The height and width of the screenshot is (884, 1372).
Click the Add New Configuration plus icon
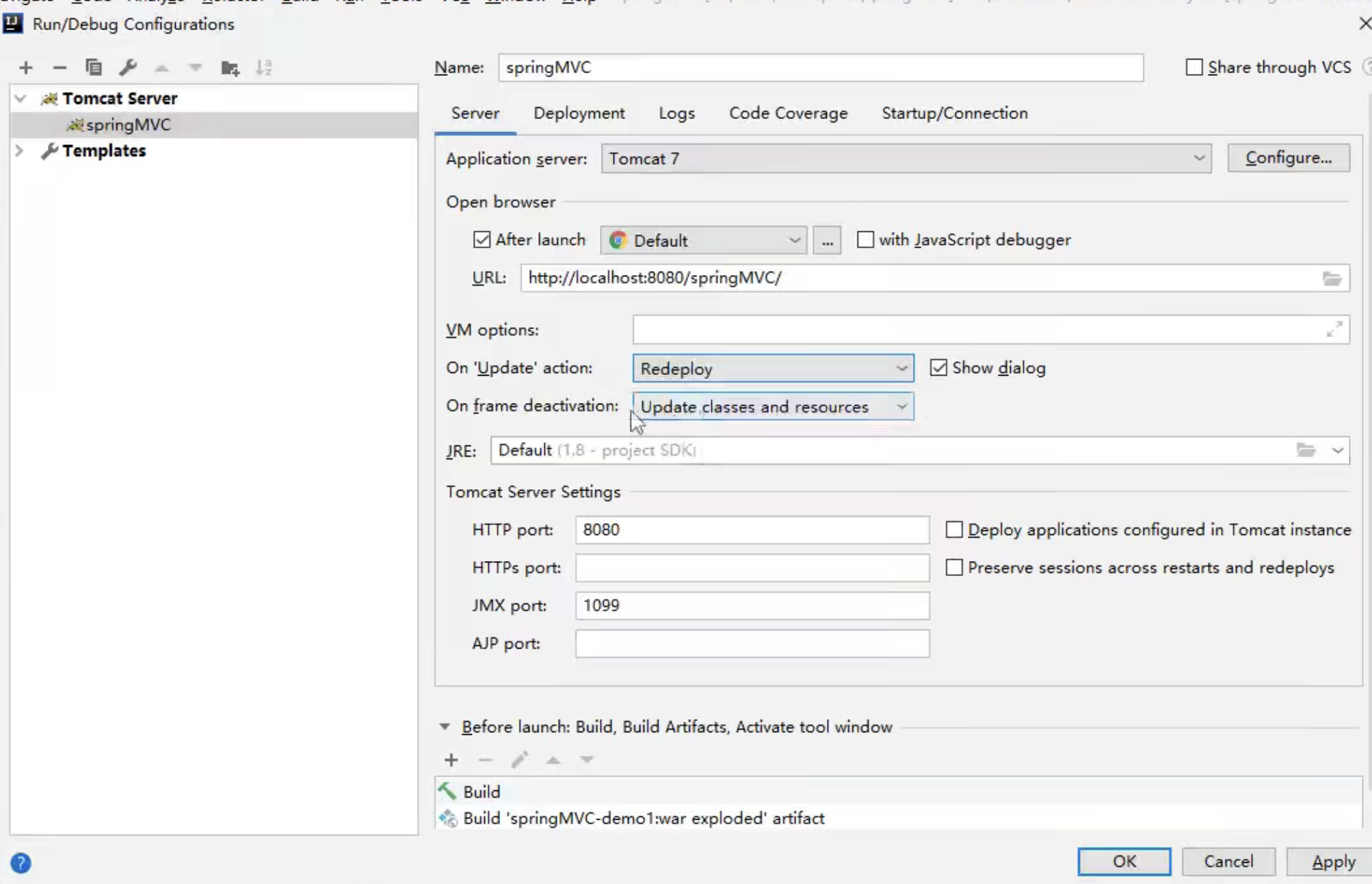pos(26,68)
